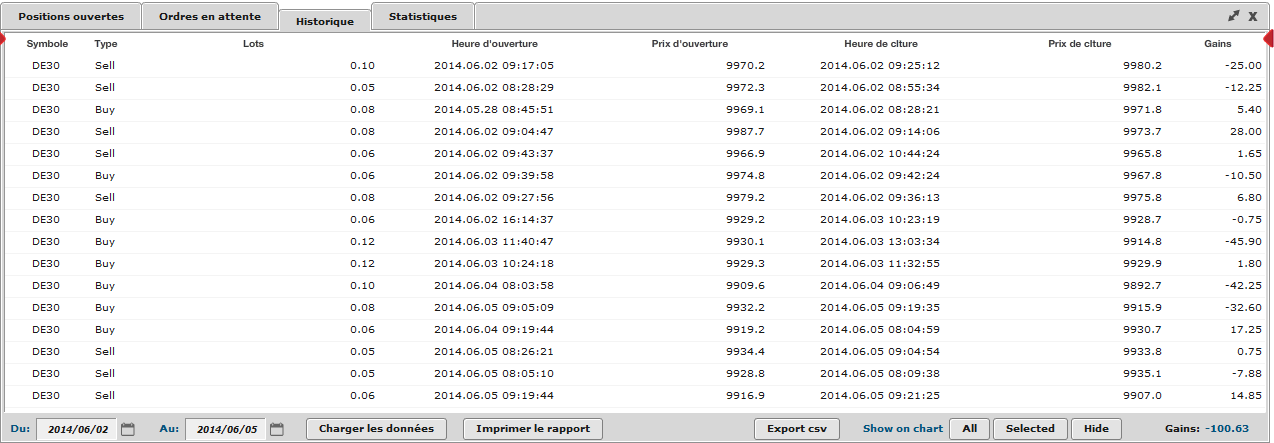This screenshot has width=1274, height=443.
Task: Click the Selected button
Action: [1030, 429]
